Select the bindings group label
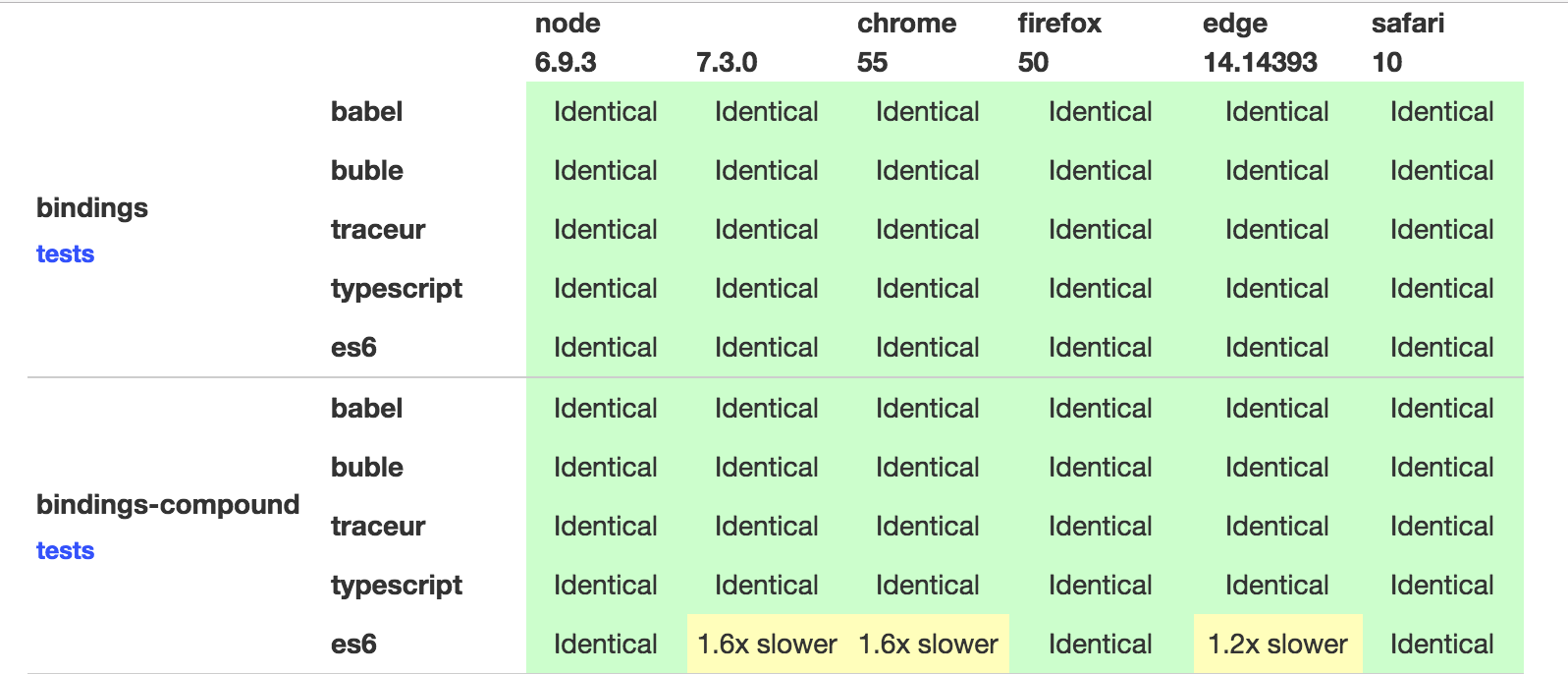 (92, 208)
